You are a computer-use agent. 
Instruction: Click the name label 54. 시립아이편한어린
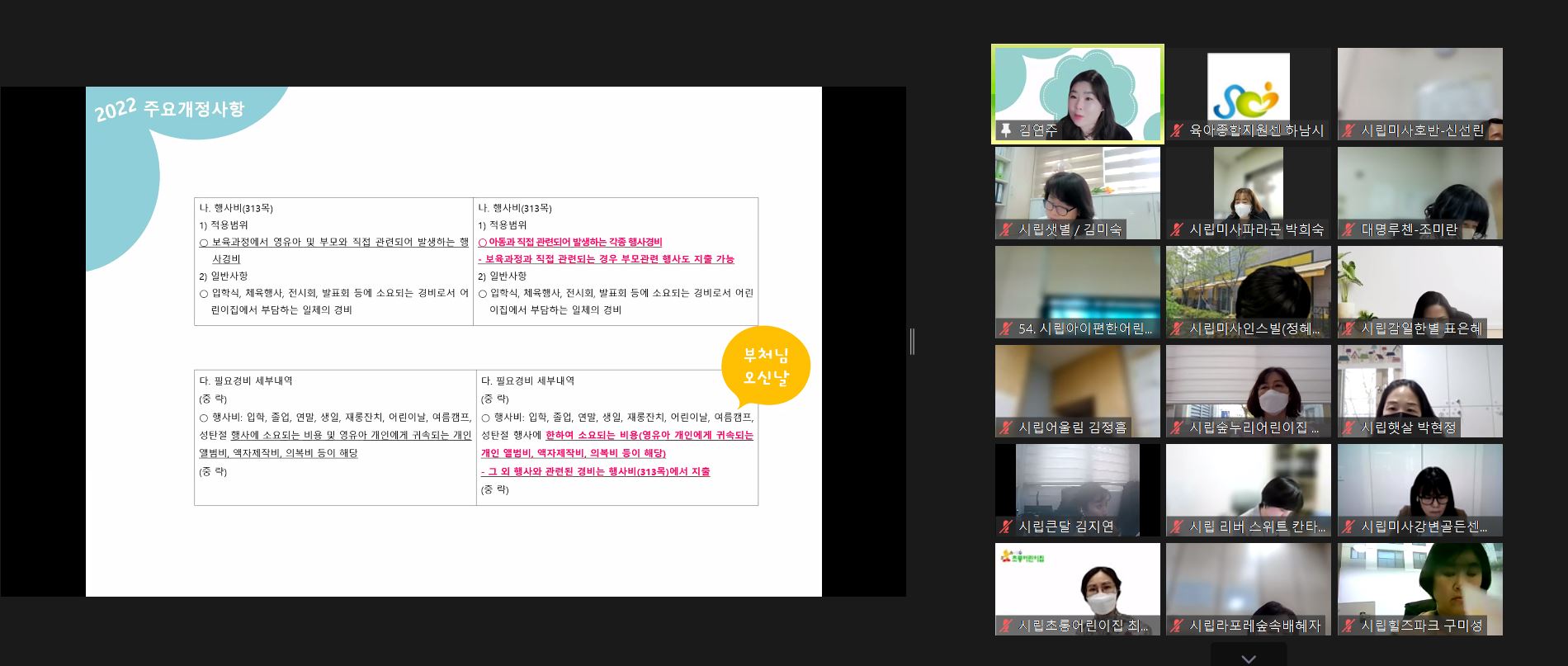1085,328
